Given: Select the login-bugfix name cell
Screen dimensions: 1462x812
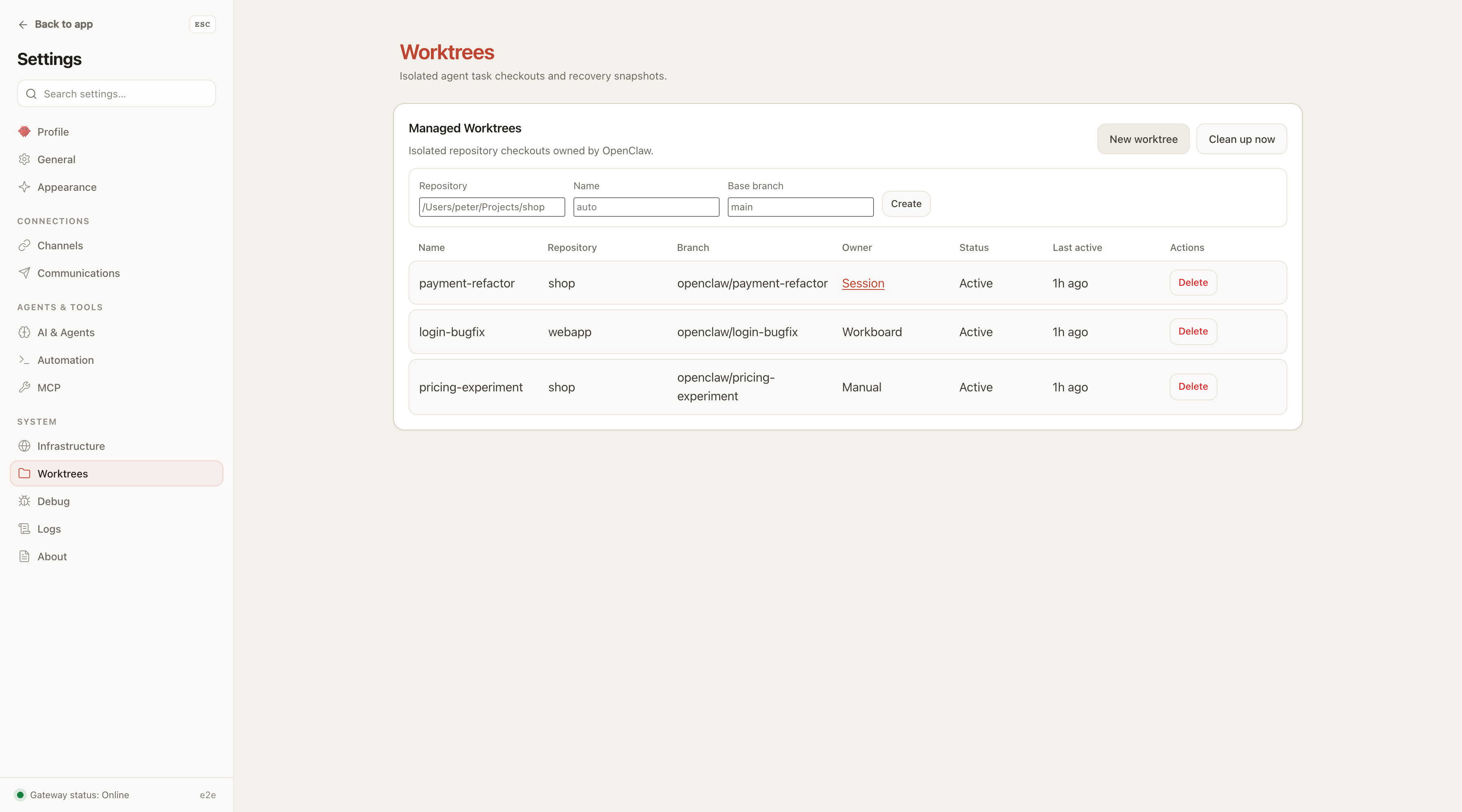Looking at the screenshot, I should tap(452, 332).
